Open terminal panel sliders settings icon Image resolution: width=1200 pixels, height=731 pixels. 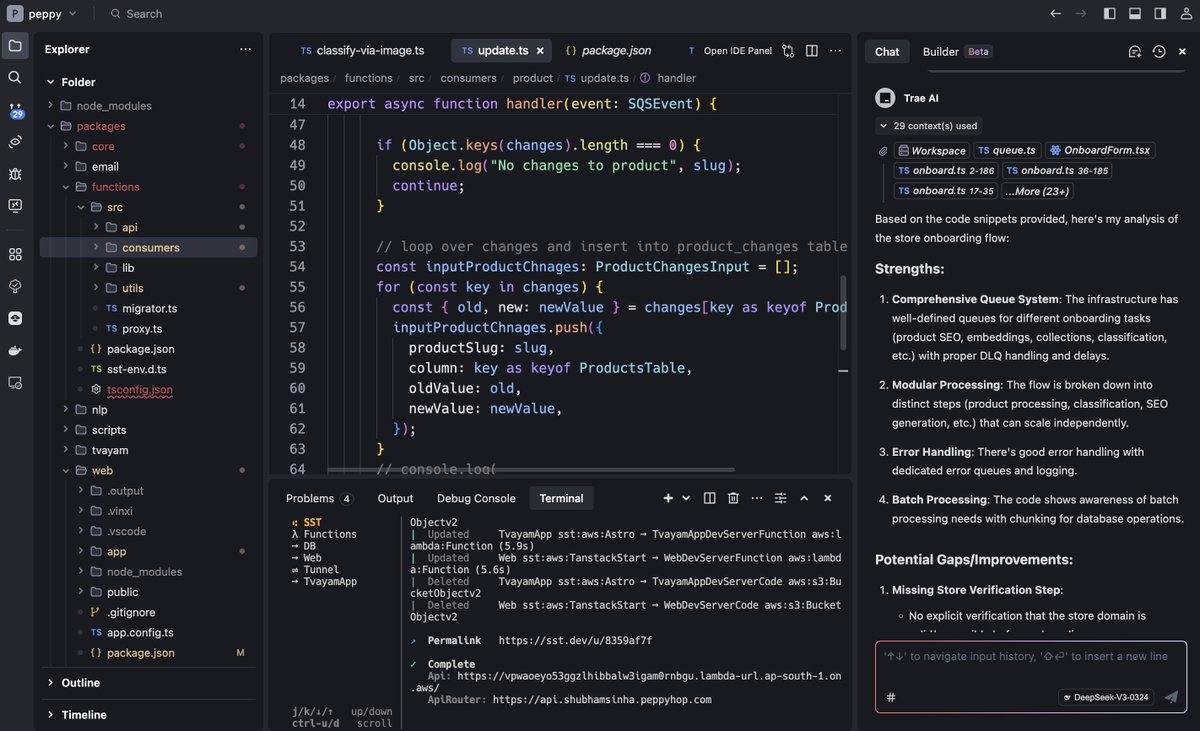pyautogui.click(x=780, y=498)
